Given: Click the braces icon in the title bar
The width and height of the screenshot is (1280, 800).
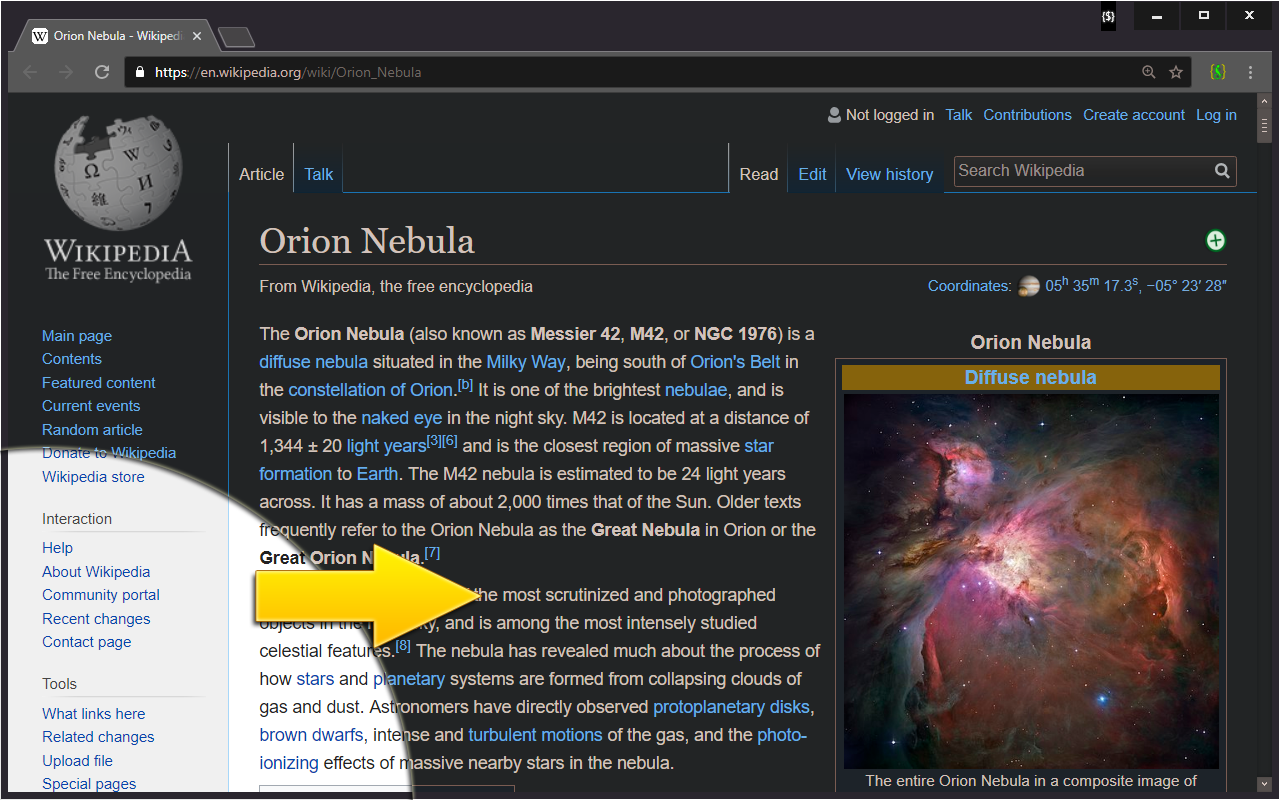Looking at the screenshot, I should tap(1108, 16).
